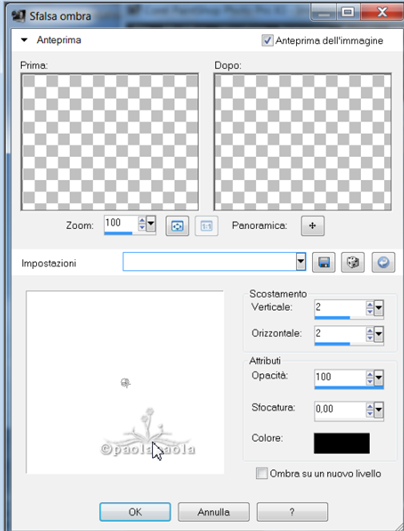
Task: Enable Ombra su un nuovo livello
Action: click(261, 473)
